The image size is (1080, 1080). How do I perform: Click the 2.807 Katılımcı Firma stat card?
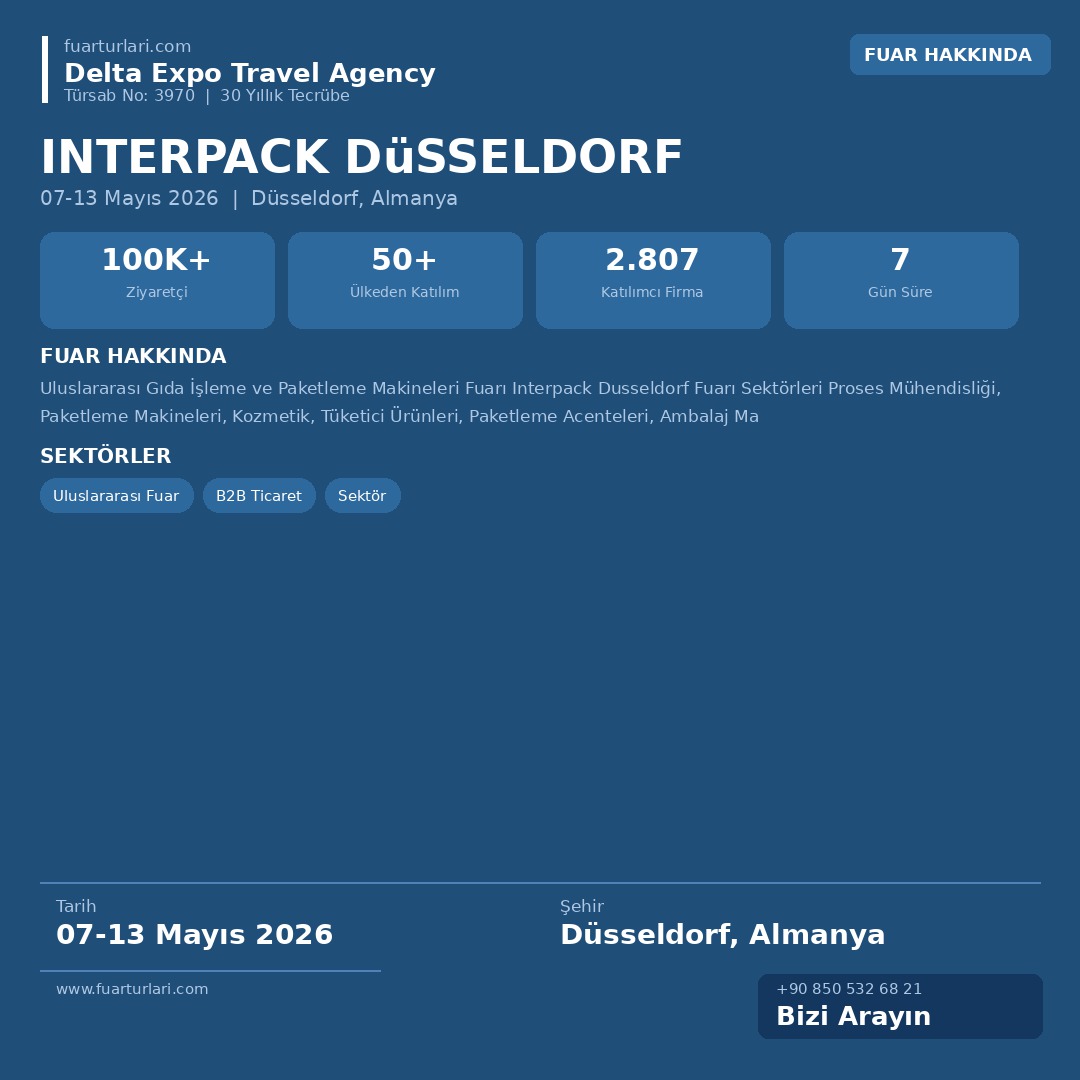653,280
